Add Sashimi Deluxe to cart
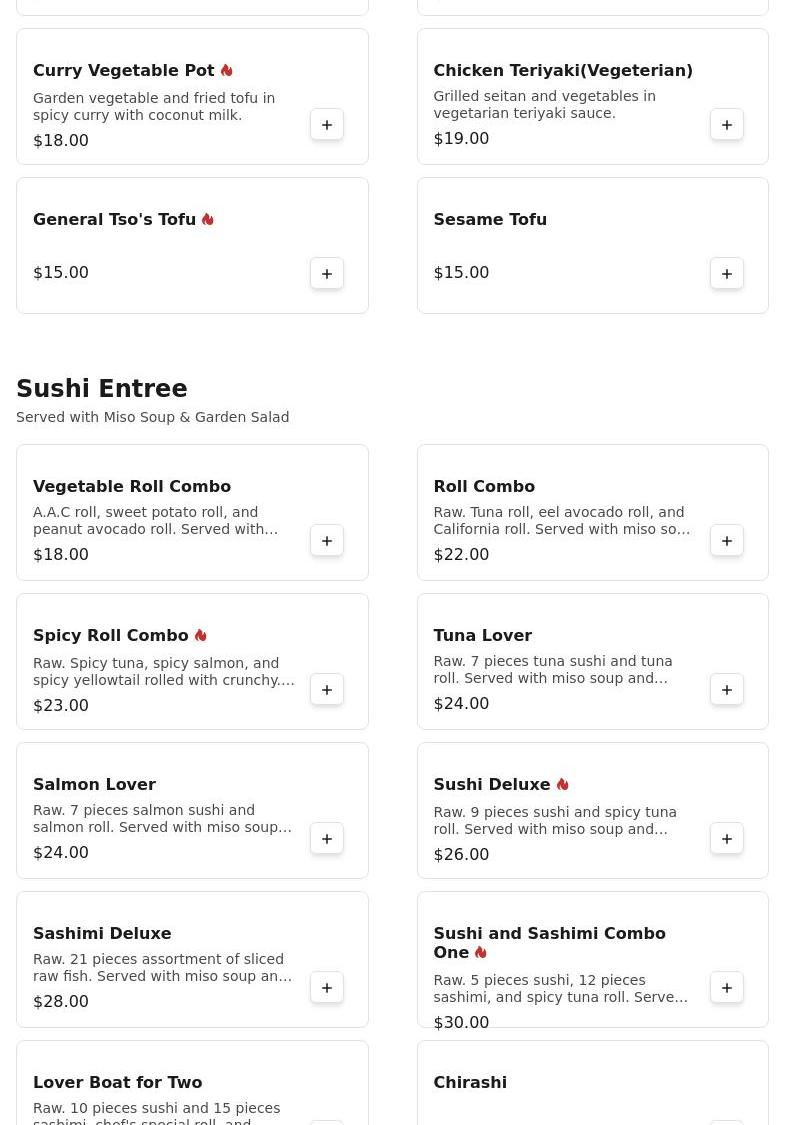The height and width of the screenshot is (1125, 785). tap(327, 988)
